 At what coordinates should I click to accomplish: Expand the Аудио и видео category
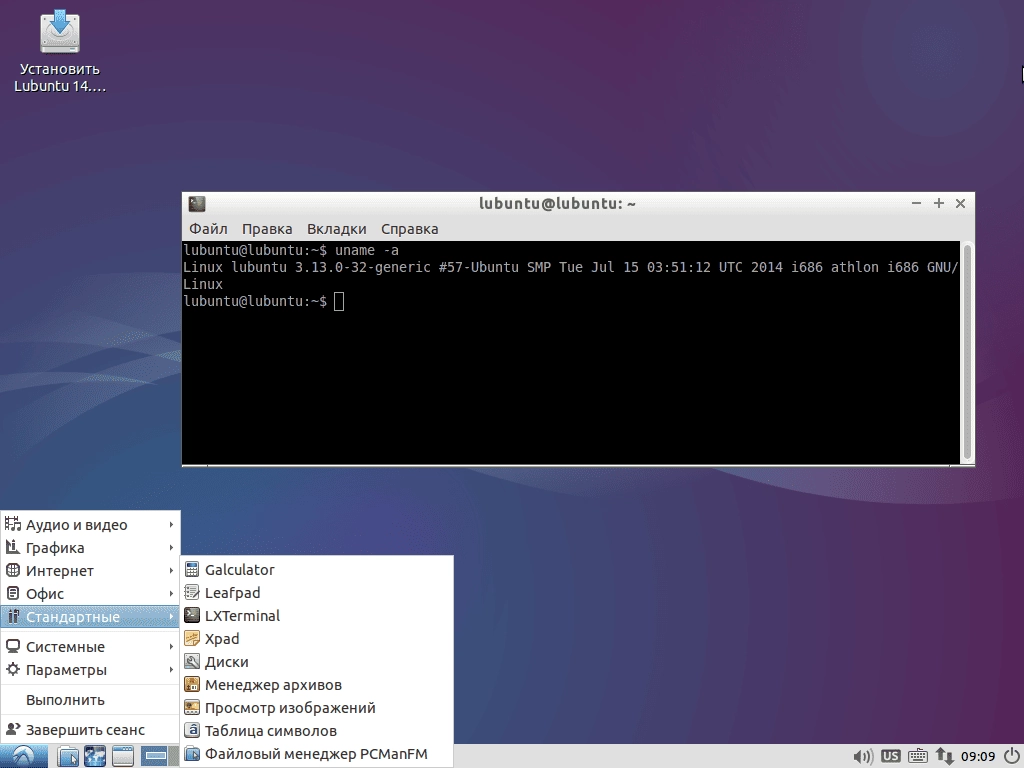(90, 524)
